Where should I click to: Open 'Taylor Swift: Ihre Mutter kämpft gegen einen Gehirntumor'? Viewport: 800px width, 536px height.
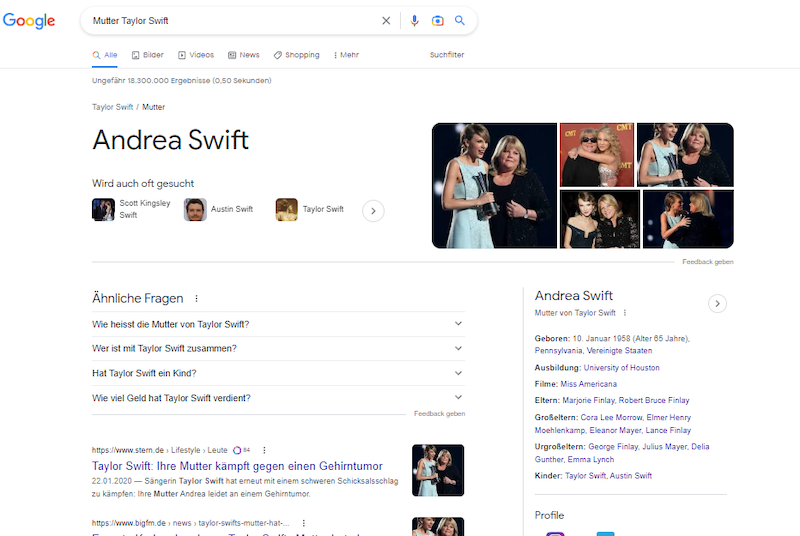pyautogui.click(x=237, y=466)
